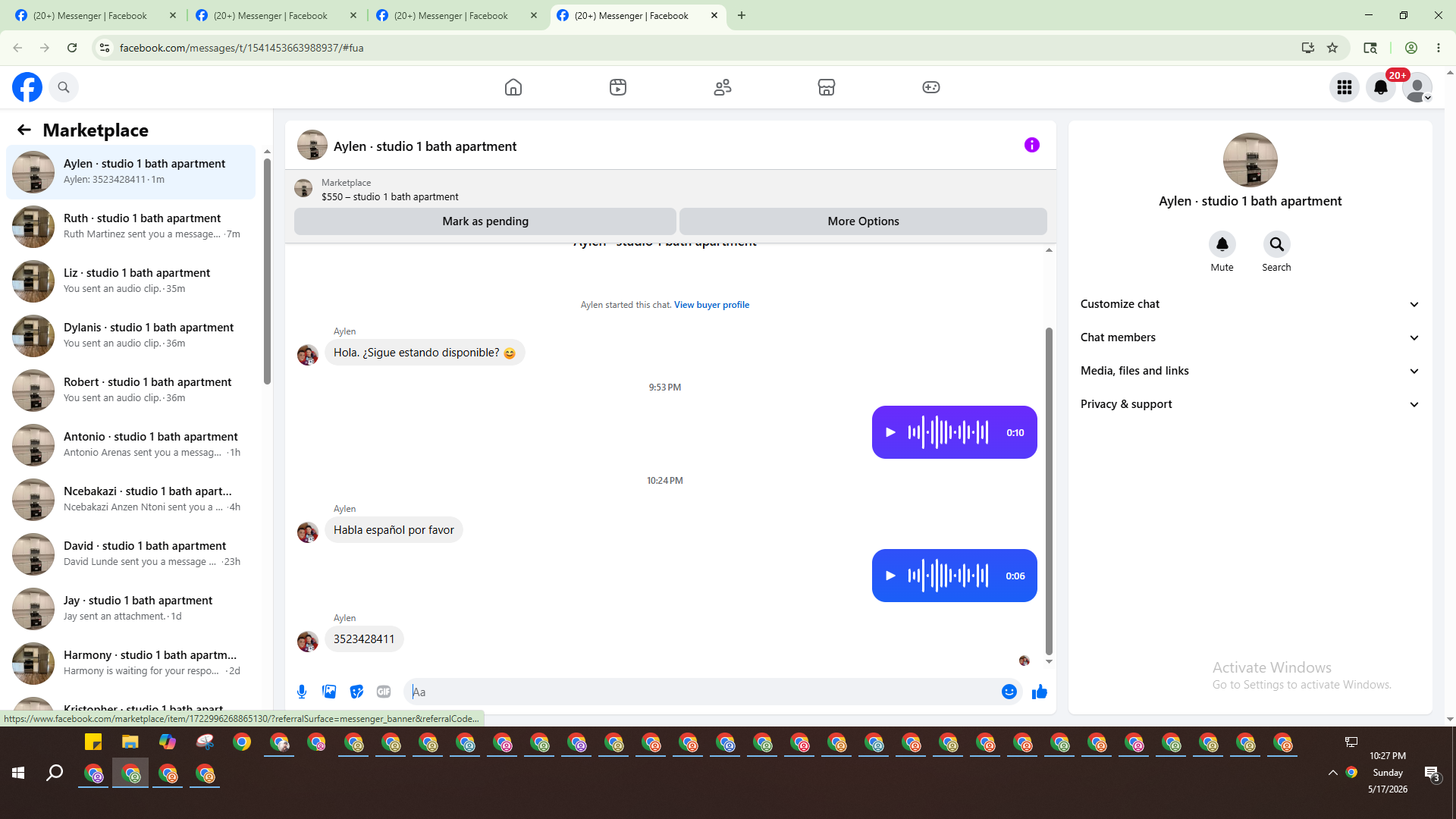Bookmark this page with the star icon
This screenshot has height=819, width=1456.
(x=1332, y=48)
